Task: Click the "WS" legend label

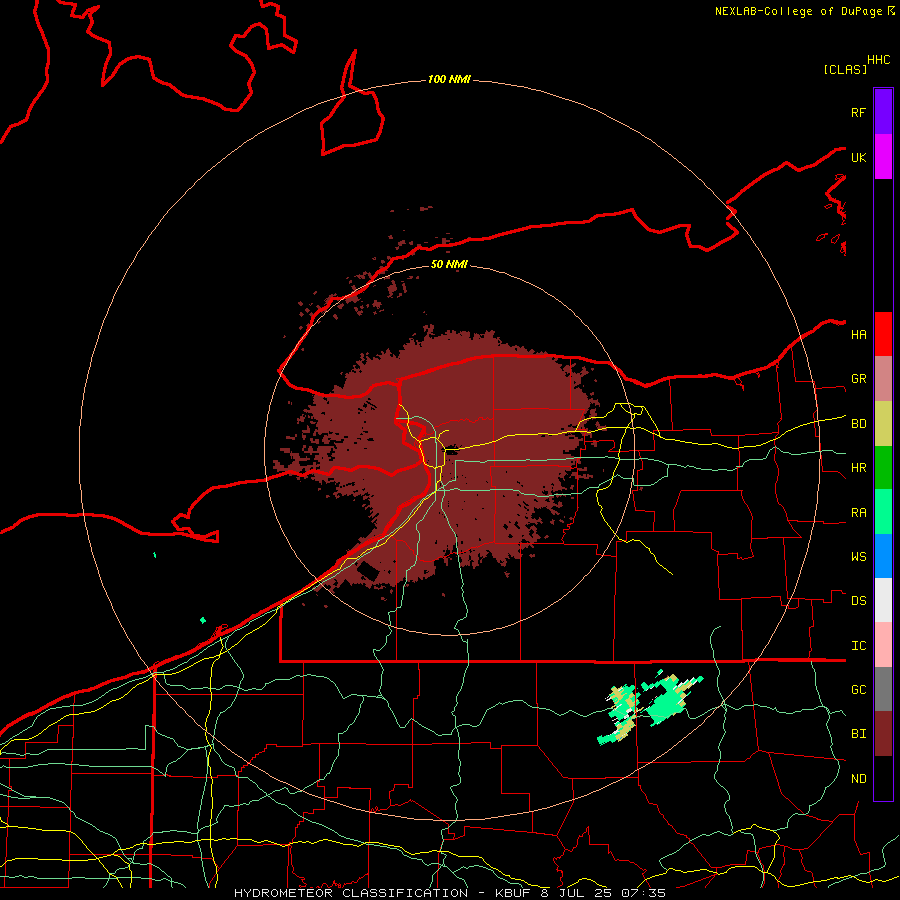Action: (858, 557)
